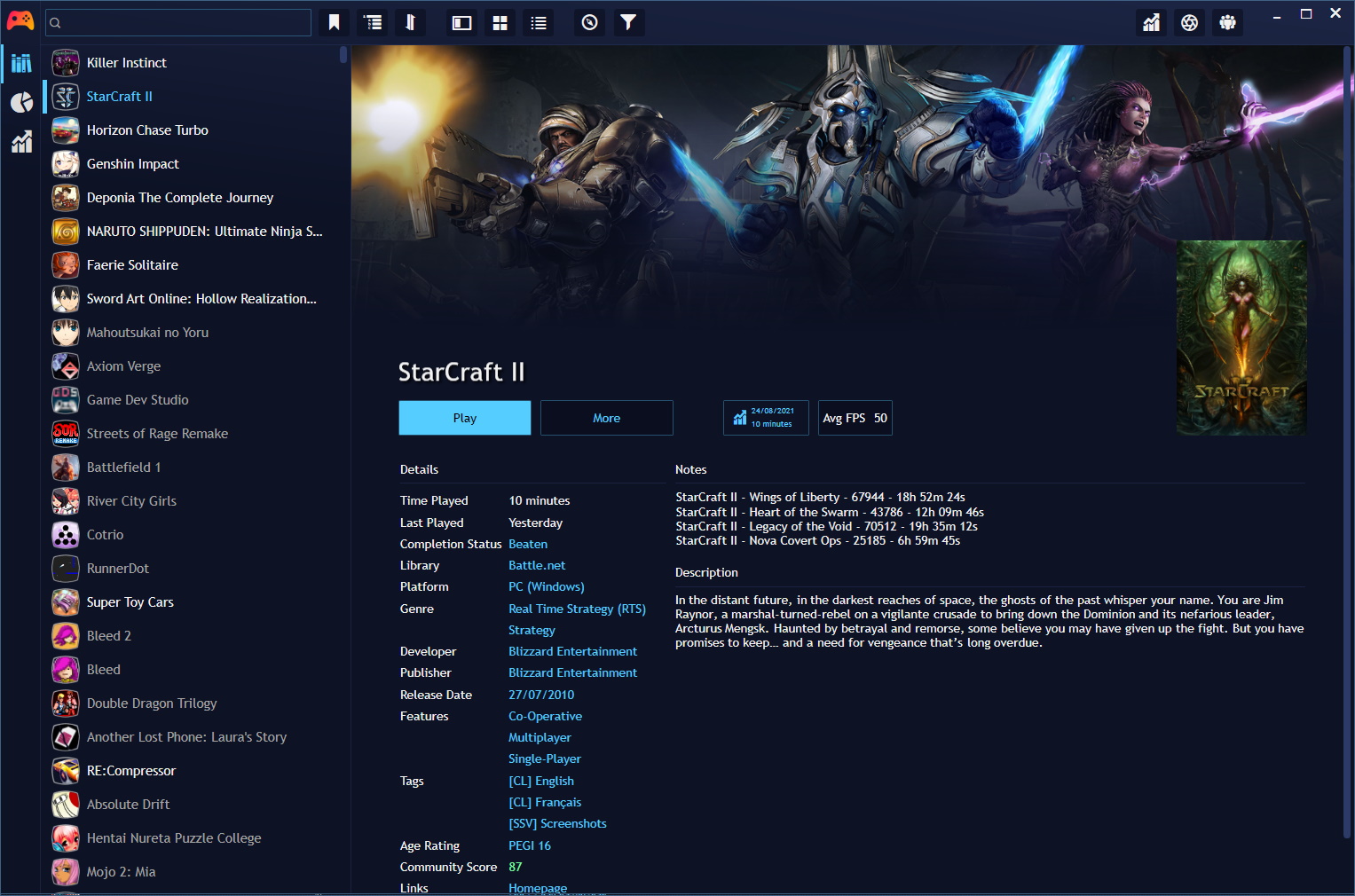Screen dimensions: 1355x896
Task: Click the PC (Windows) platform link
Action: (x=547, y=586)
